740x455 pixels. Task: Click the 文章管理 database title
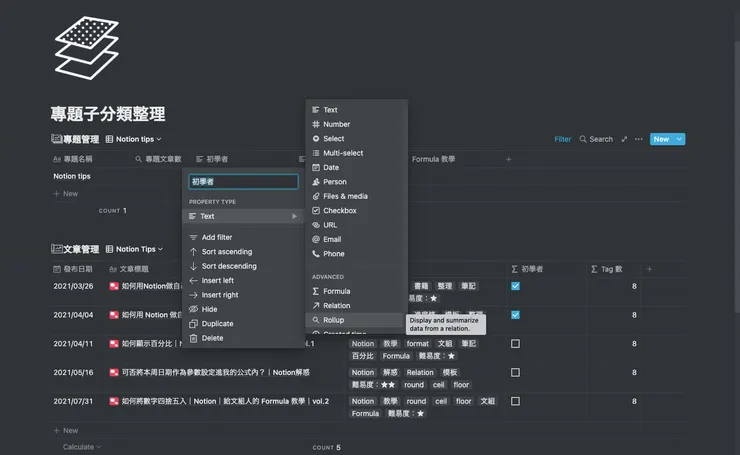tap(81, 249)
